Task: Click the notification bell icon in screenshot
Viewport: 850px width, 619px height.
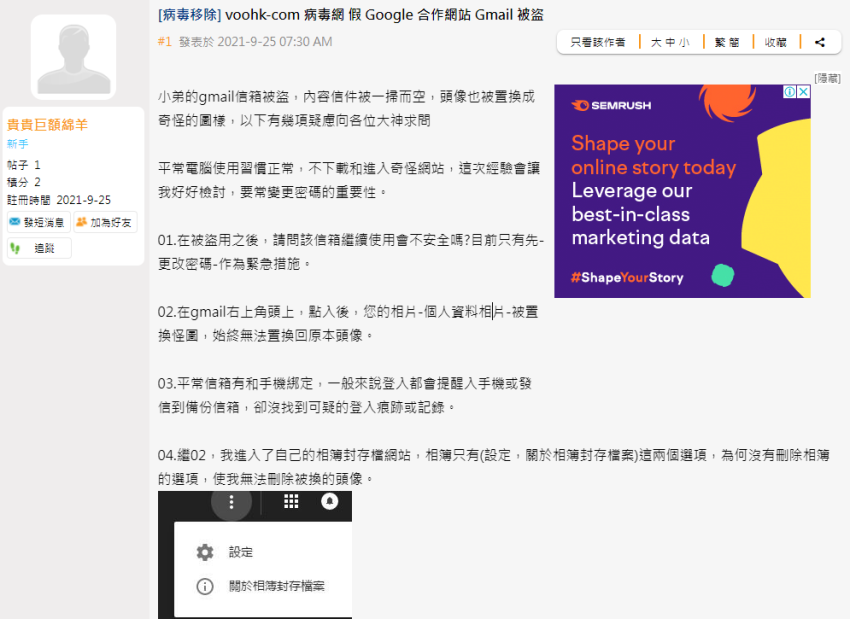Action: (x=330, y=501)
